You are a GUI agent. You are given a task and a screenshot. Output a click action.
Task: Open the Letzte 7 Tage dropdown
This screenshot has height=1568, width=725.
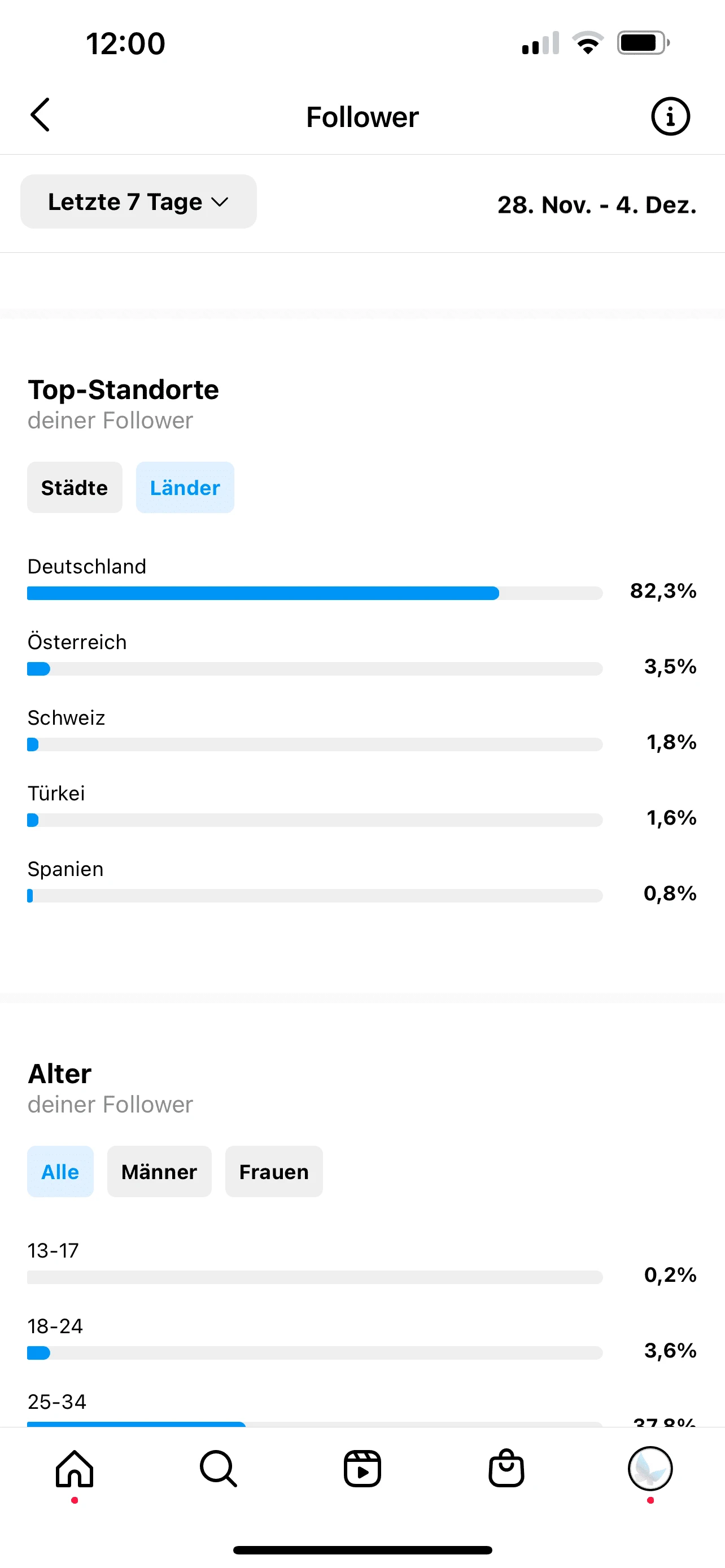tap(125, 202)
